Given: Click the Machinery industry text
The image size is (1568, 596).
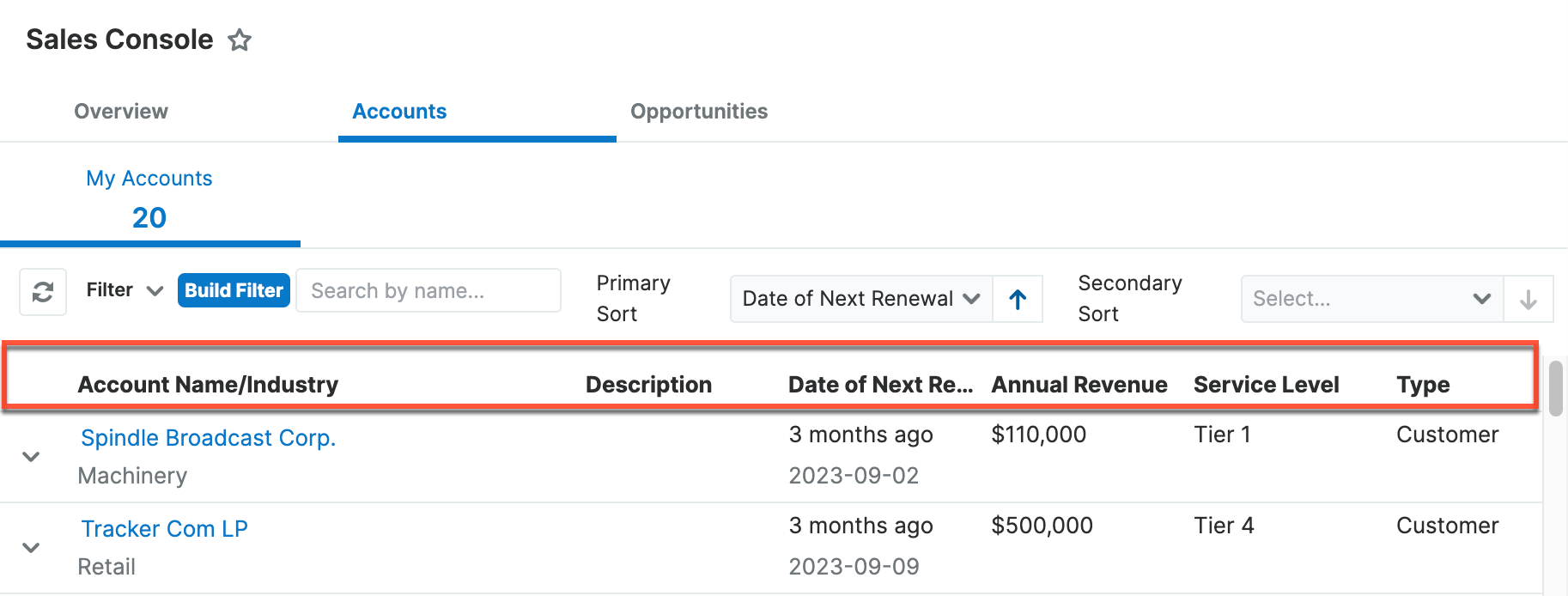Looking at the screenshot, I should tap(132, 476).
